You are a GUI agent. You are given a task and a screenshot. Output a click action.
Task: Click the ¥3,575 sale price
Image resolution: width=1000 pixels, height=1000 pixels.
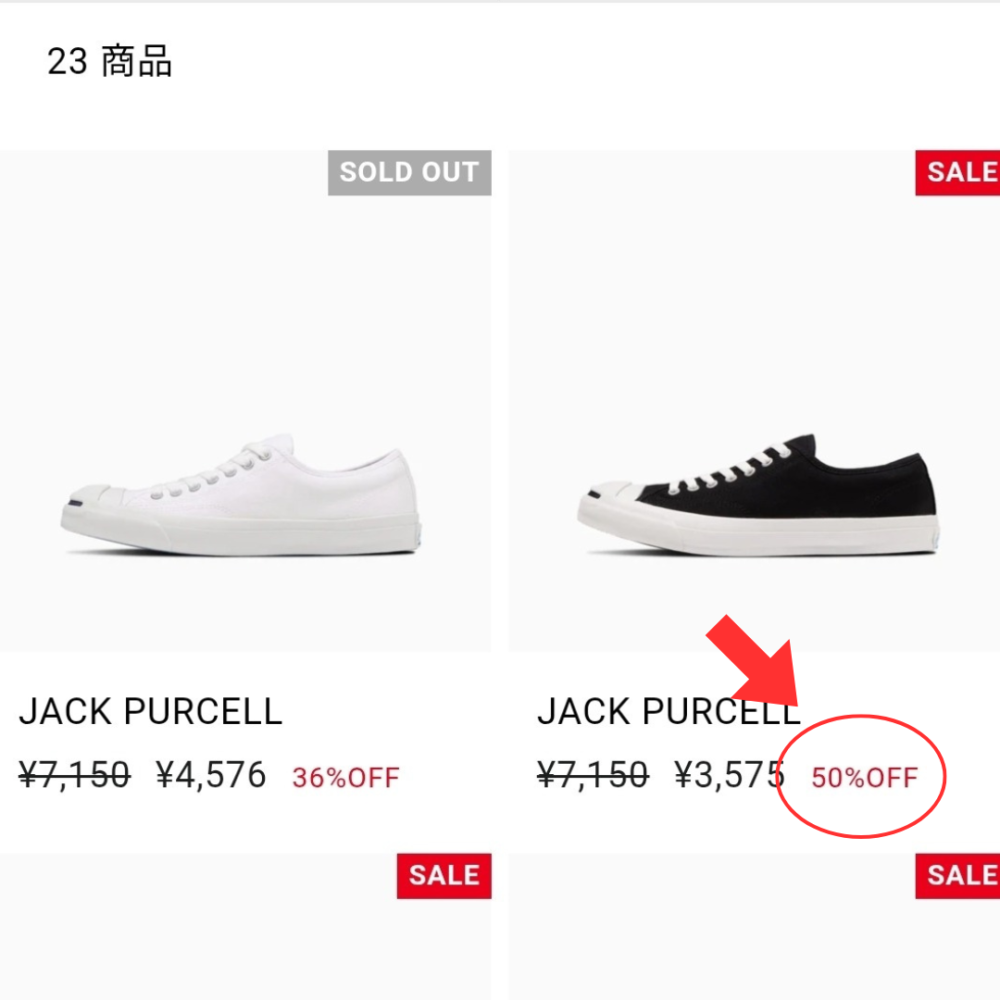[729, 775]
